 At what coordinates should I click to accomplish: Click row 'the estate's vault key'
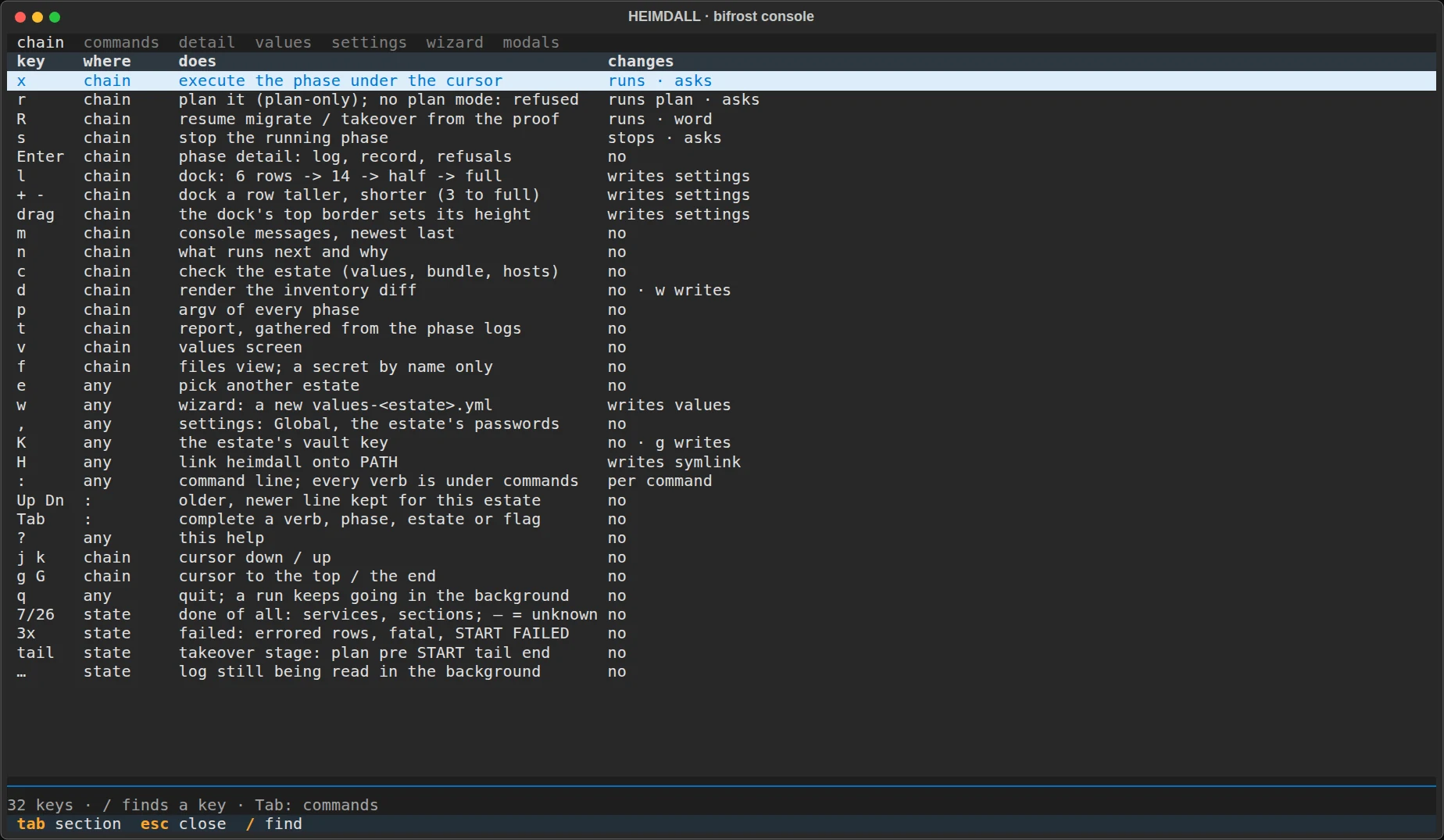point(721,442)
